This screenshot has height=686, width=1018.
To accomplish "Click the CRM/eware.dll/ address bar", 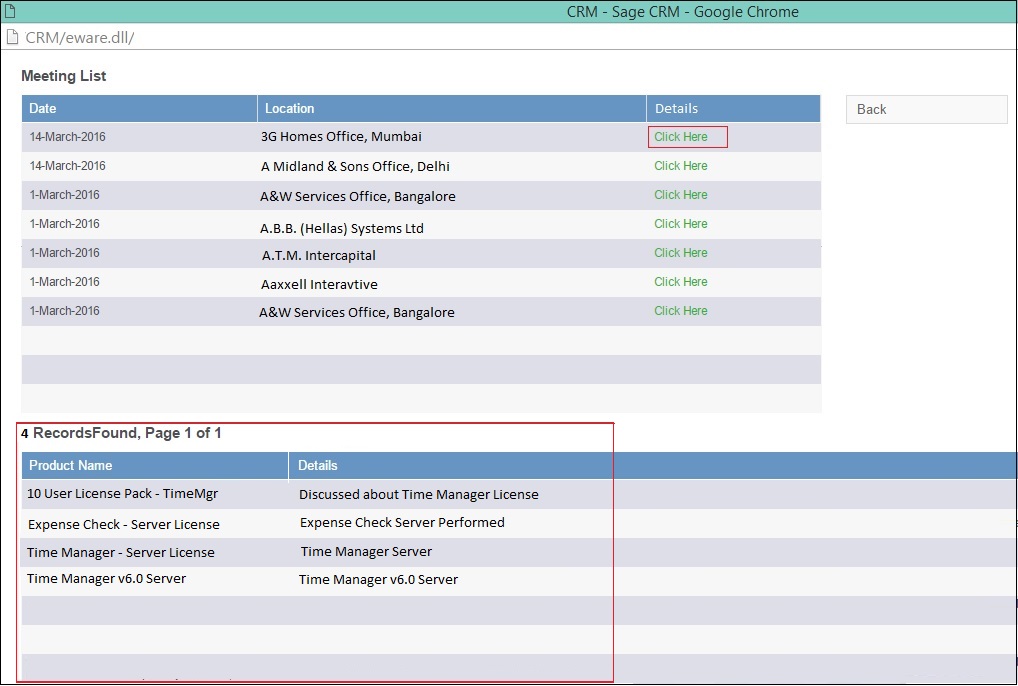I will pyautogui.click(x=80, y=37).
